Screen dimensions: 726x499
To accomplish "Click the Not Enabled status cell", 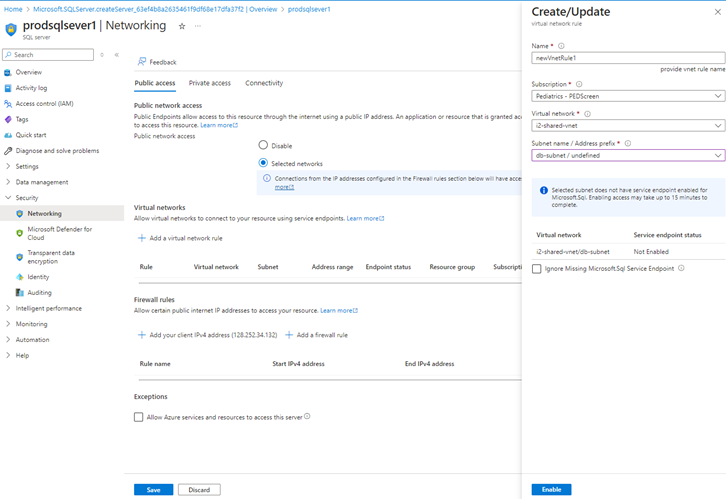I will [651, 252].
